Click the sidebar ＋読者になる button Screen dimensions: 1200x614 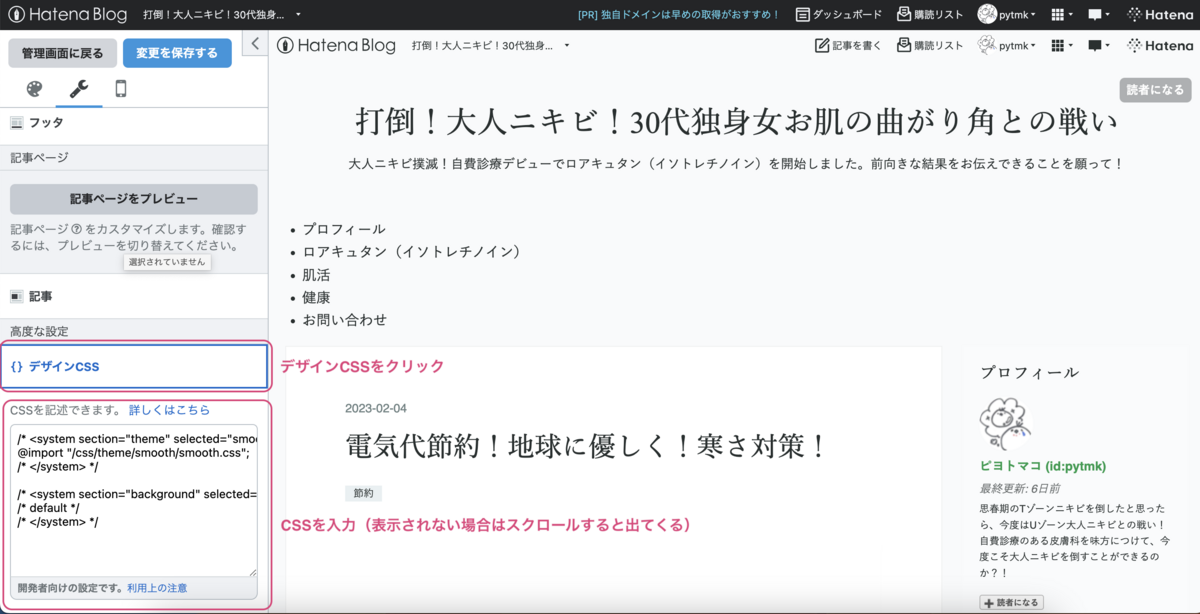(1011, 602)
